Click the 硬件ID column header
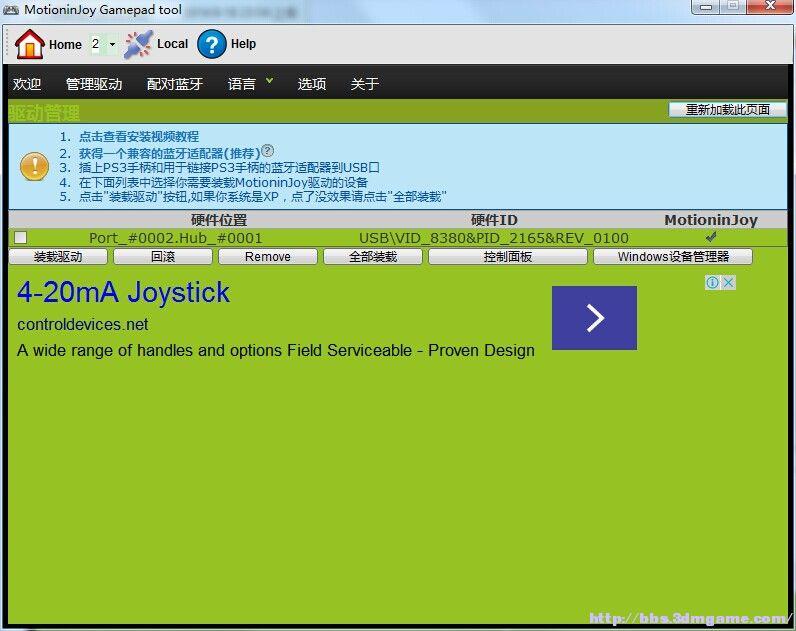This screenshot has width=796, height=631. [x=494, y=220]
